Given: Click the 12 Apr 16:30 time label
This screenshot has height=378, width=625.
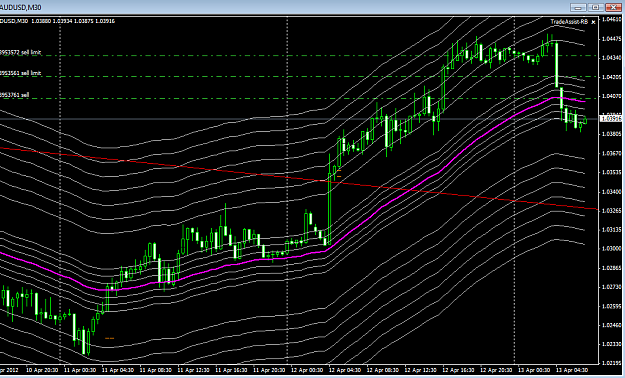Looking at the screenshot, I should (458, 370).
